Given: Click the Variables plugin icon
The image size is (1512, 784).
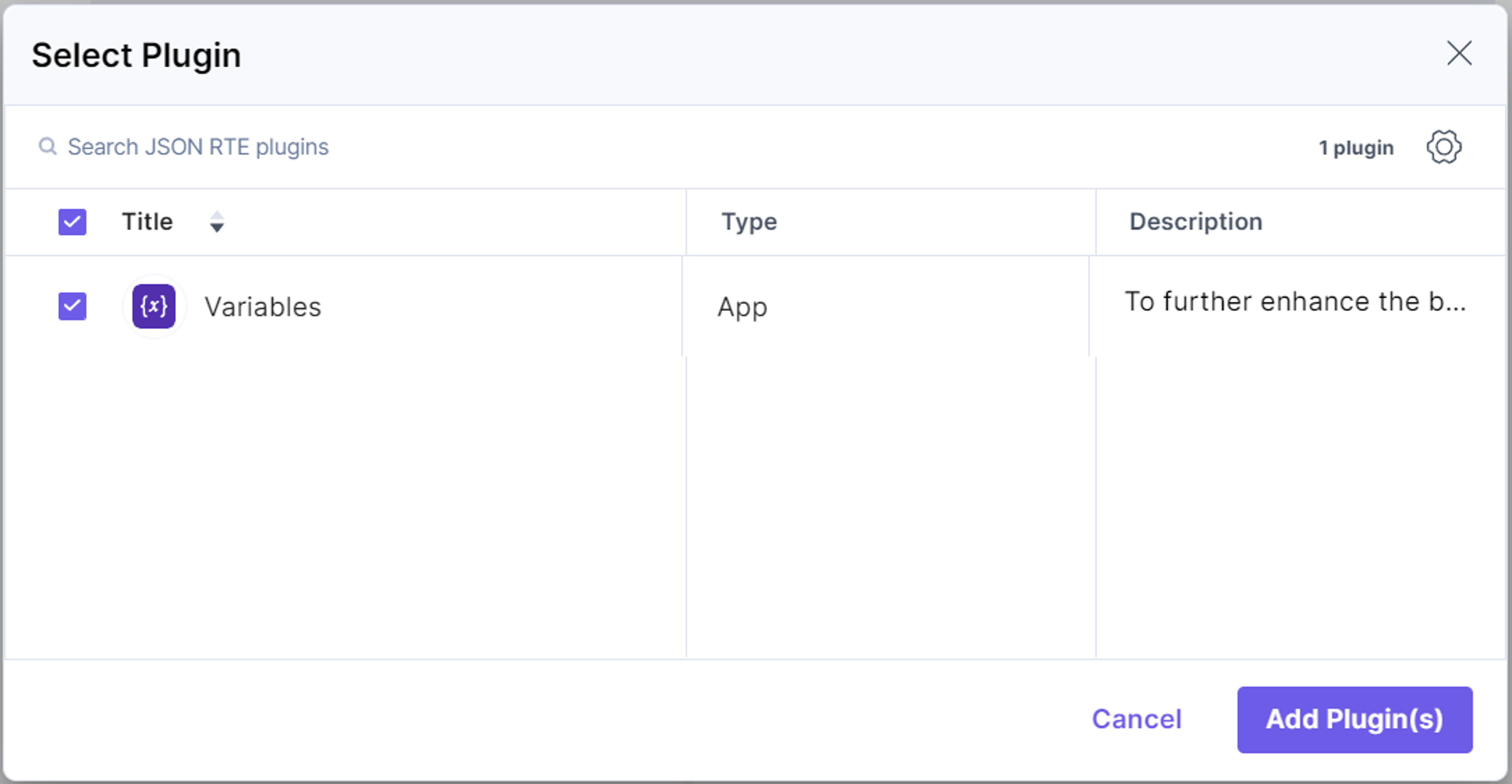Looking at the screenshot, I should [154, 306].
